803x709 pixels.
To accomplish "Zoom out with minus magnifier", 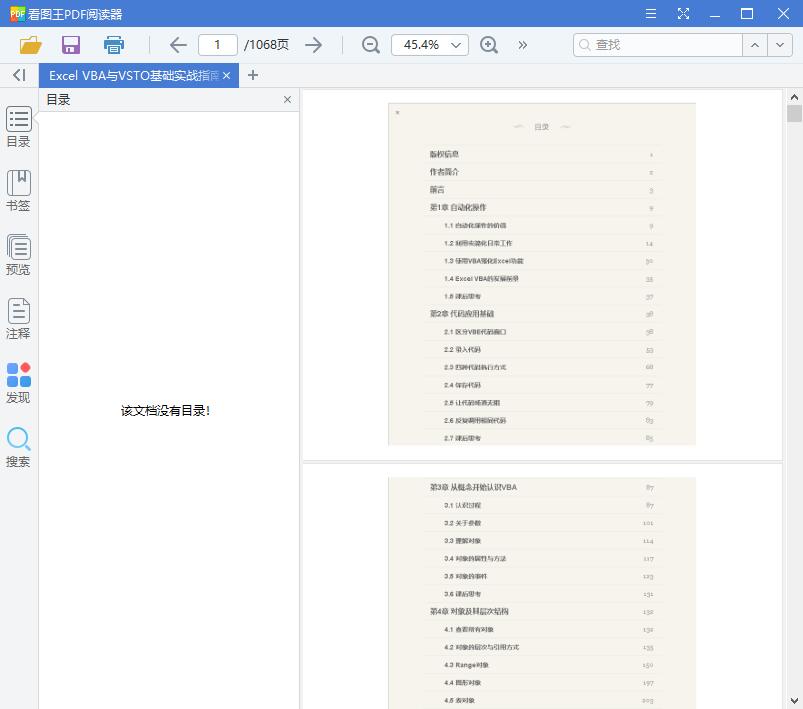I will pyautogui.click(x=370, y=45).
